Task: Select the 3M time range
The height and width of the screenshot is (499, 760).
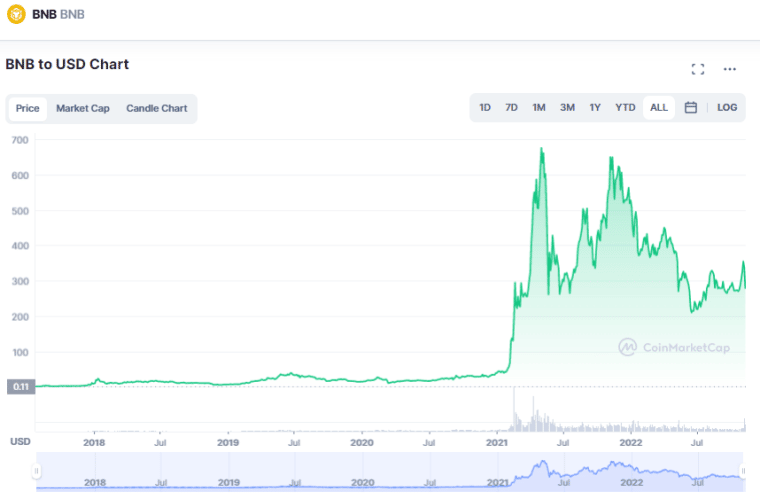Action: (567, 108)
